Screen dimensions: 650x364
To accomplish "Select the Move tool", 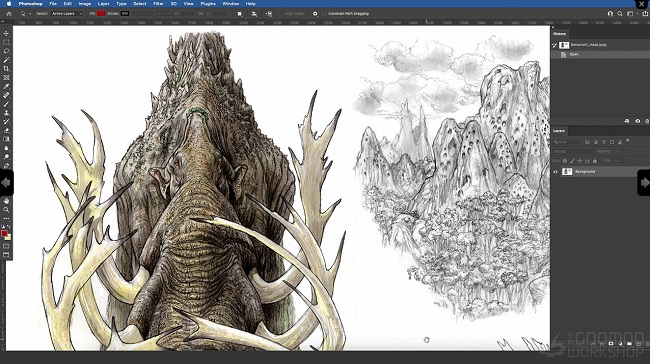I will [6, 33].
